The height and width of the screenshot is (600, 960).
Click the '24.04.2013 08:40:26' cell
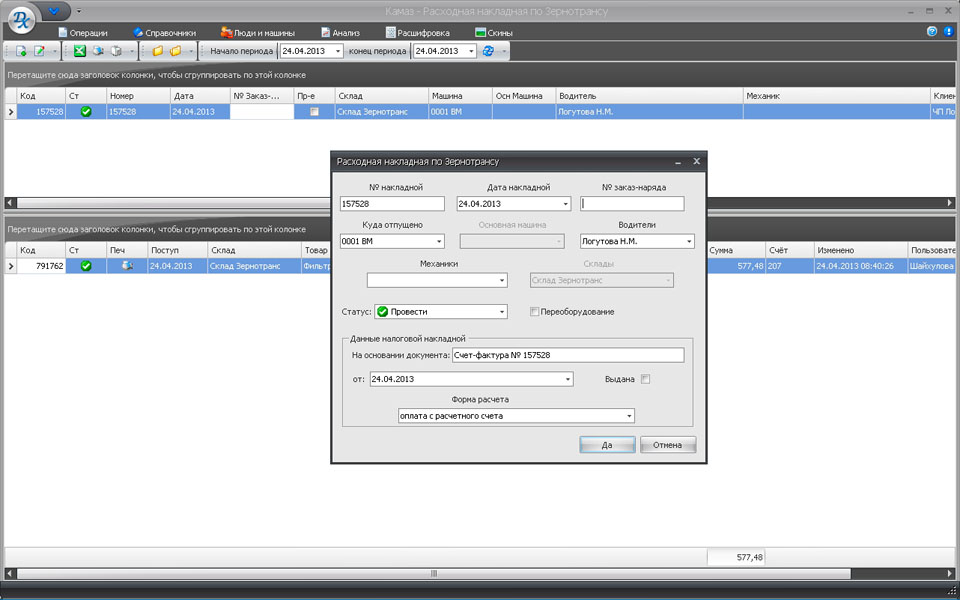click(x=861, y=266)
